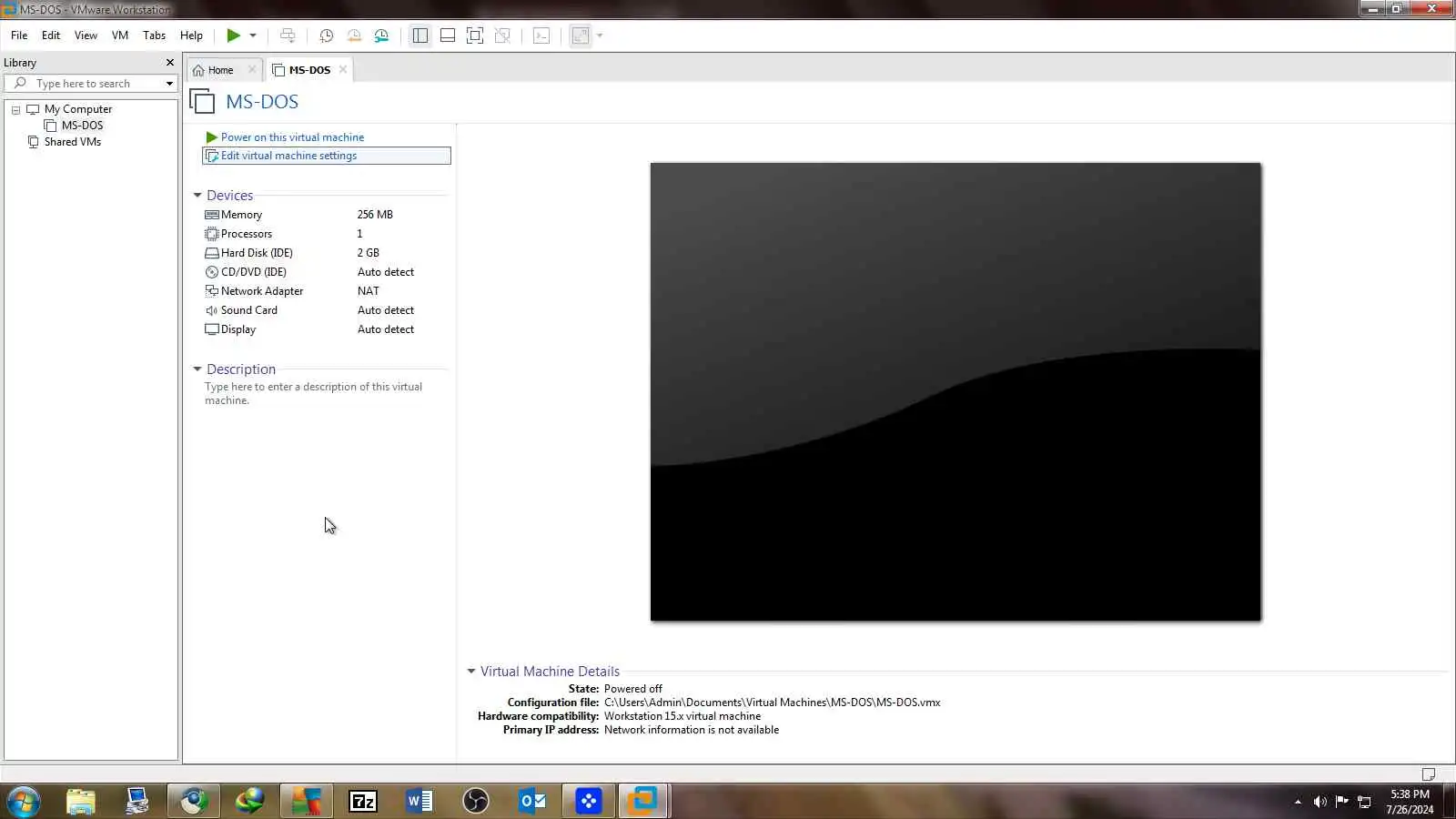Open OBS Studio from the taskbar
This screenshot has height=819, width=1456.
(x=476, y=802)
